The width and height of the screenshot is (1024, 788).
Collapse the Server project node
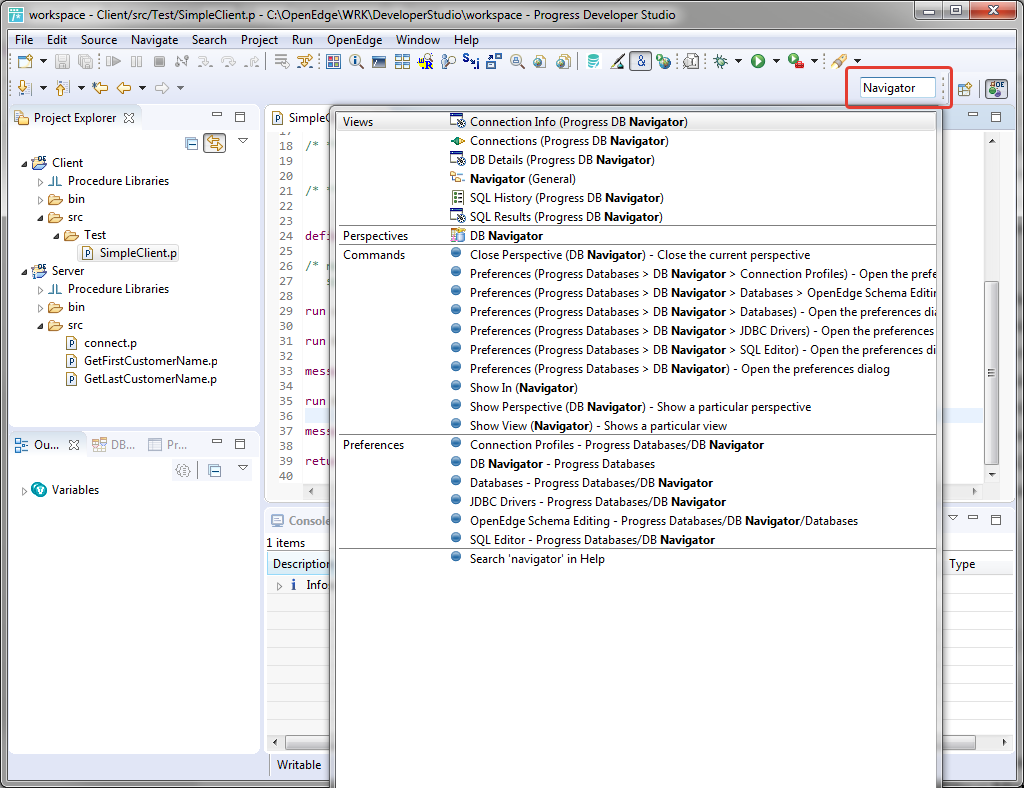[x=24, y=271]
